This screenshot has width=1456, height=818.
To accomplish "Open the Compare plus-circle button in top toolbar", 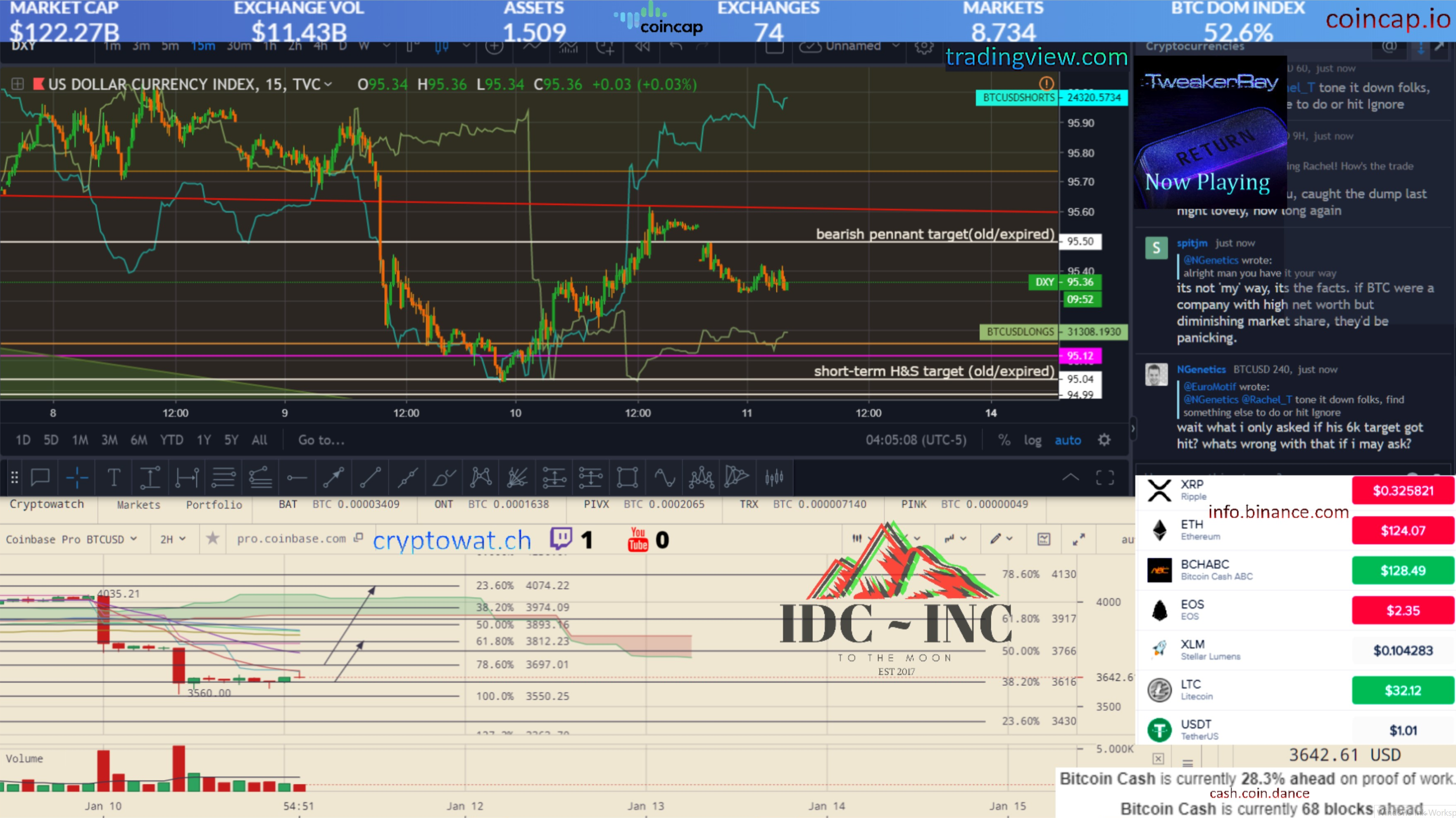I will tap(494, 47).
